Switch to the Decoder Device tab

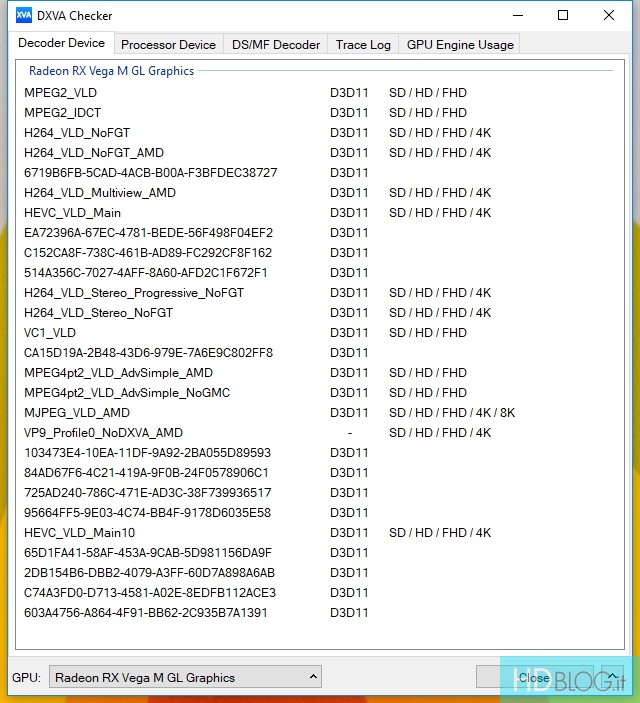coord(61,43)
